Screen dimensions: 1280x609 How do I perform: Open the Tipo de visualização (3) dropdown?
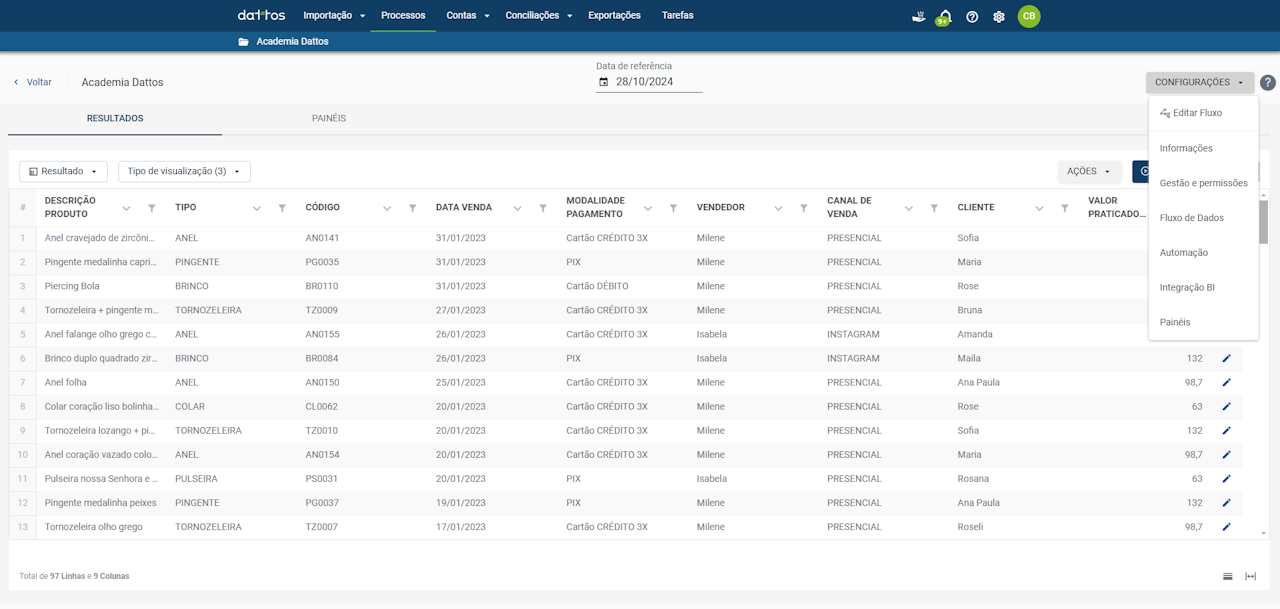[184, 171]
